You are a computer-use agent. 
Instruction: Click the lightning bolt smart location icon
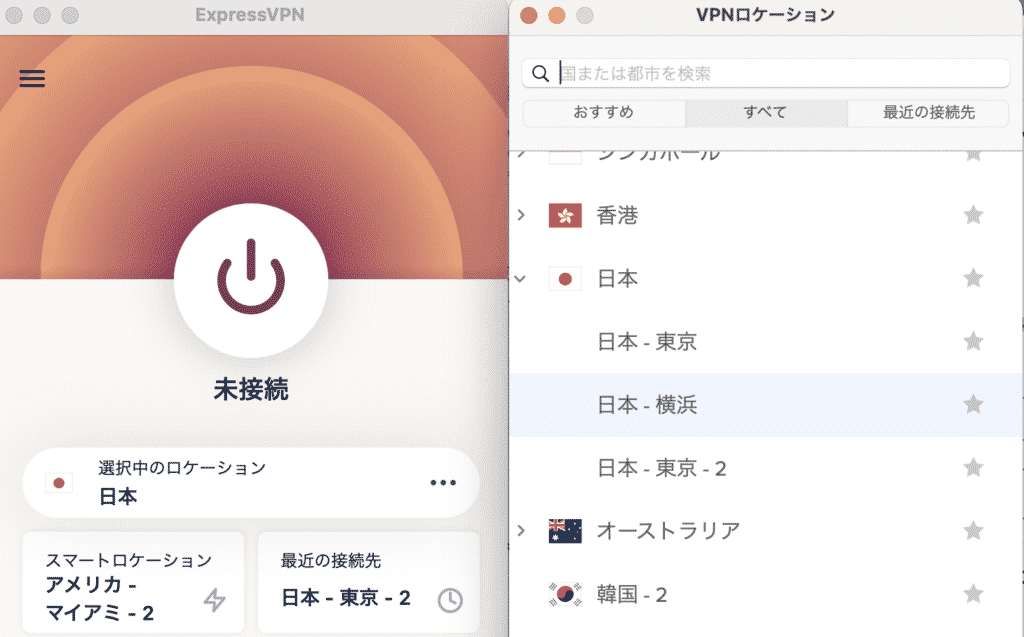[214, 599]
